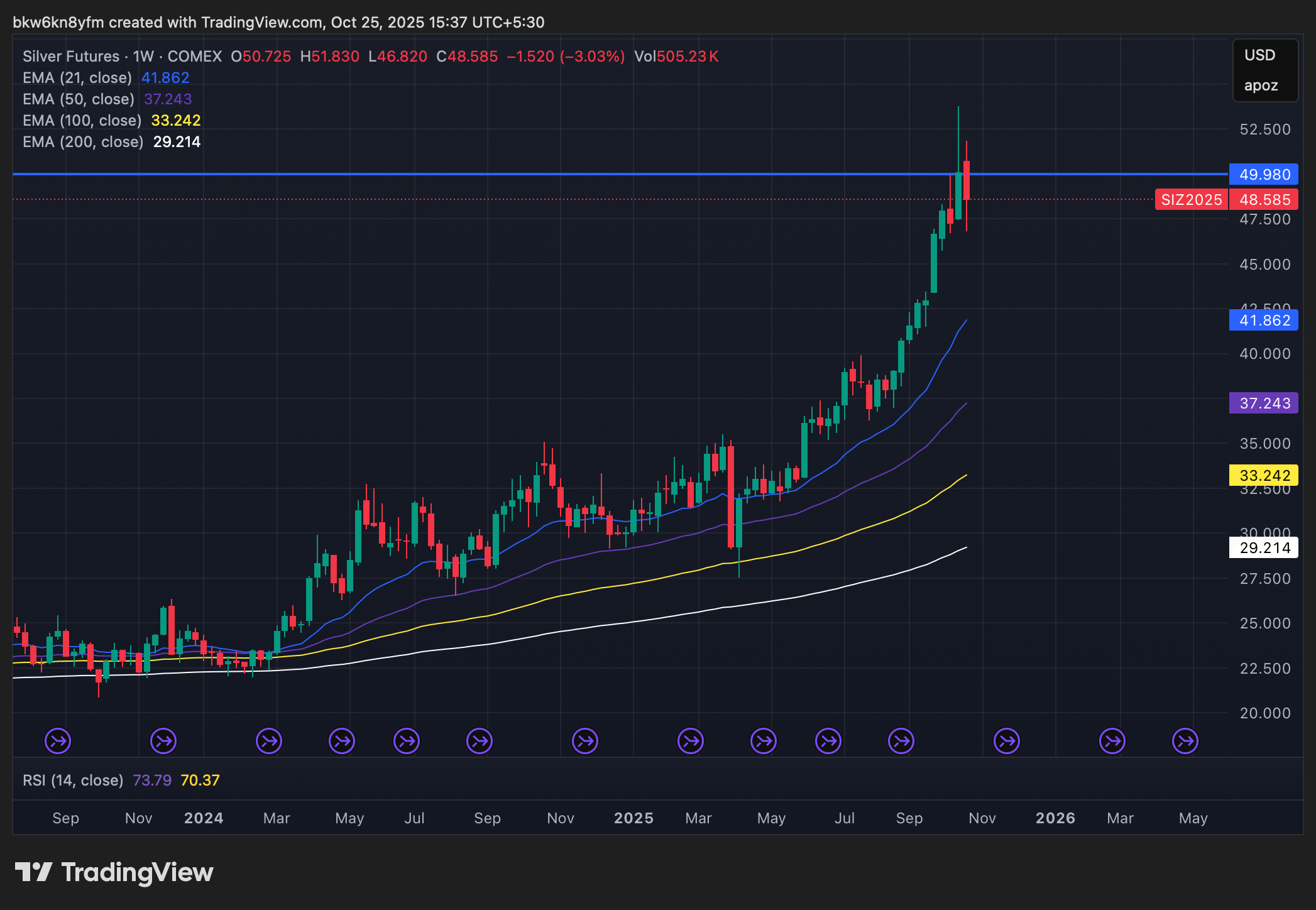Click the purple arrow marker below Sep 2023
Viewport: 1316px width, 910px height.
[x=57, y=741]
